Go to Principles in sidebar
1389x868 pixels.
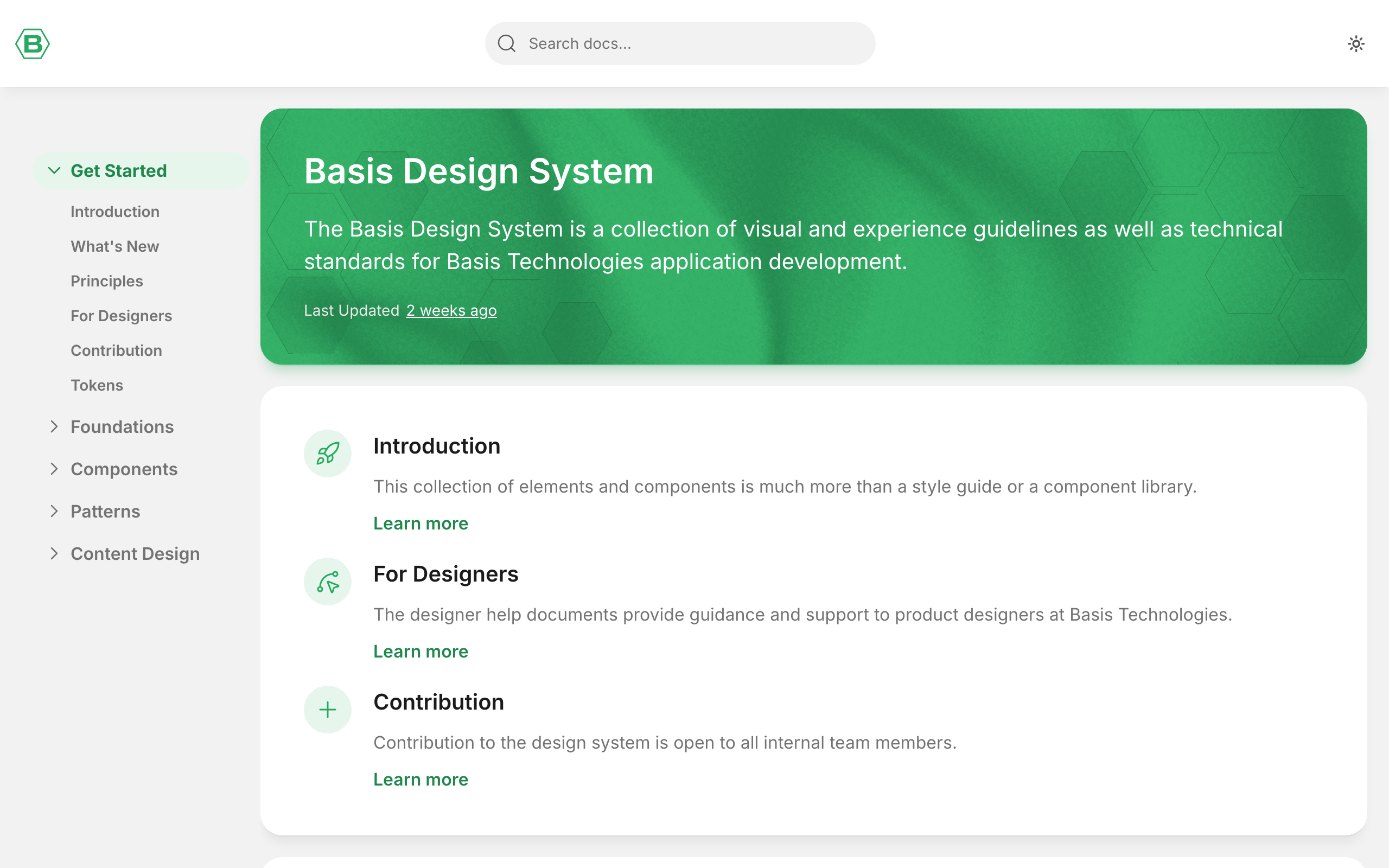click(x=107, y=282)
